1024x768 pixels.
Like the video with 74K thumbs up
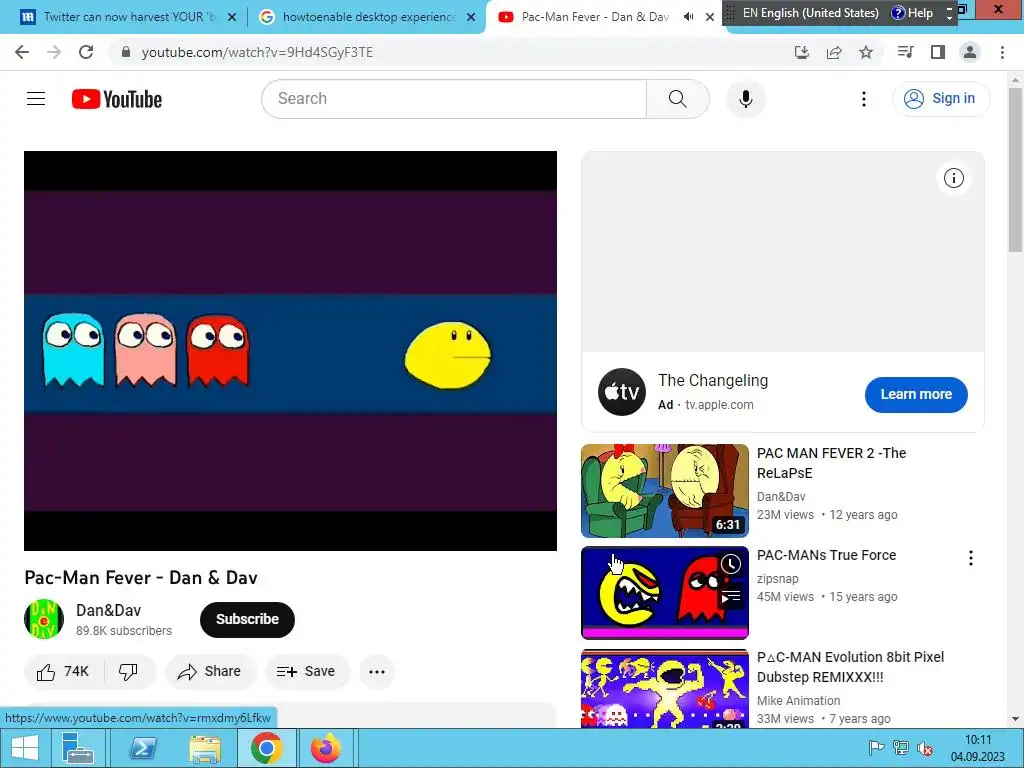coord(63,671)
